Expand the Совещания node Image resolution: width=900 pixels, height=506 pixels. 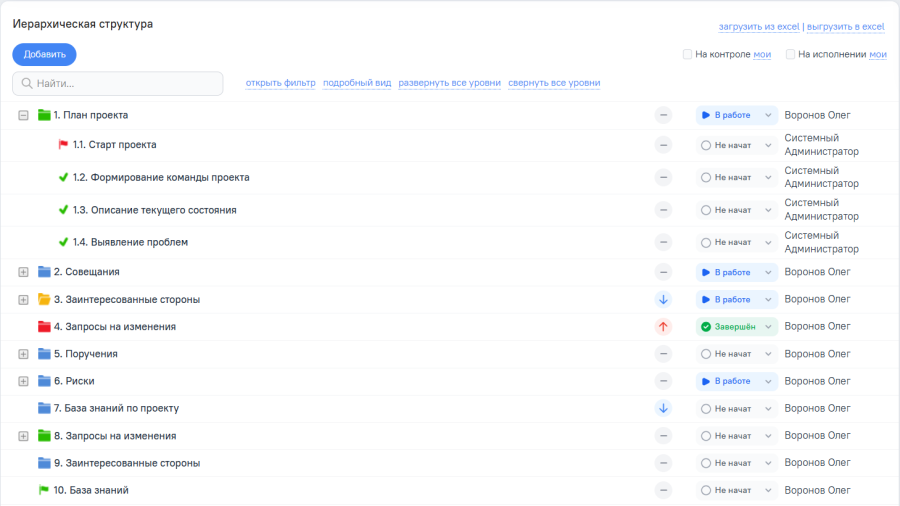tap(23, 272)
